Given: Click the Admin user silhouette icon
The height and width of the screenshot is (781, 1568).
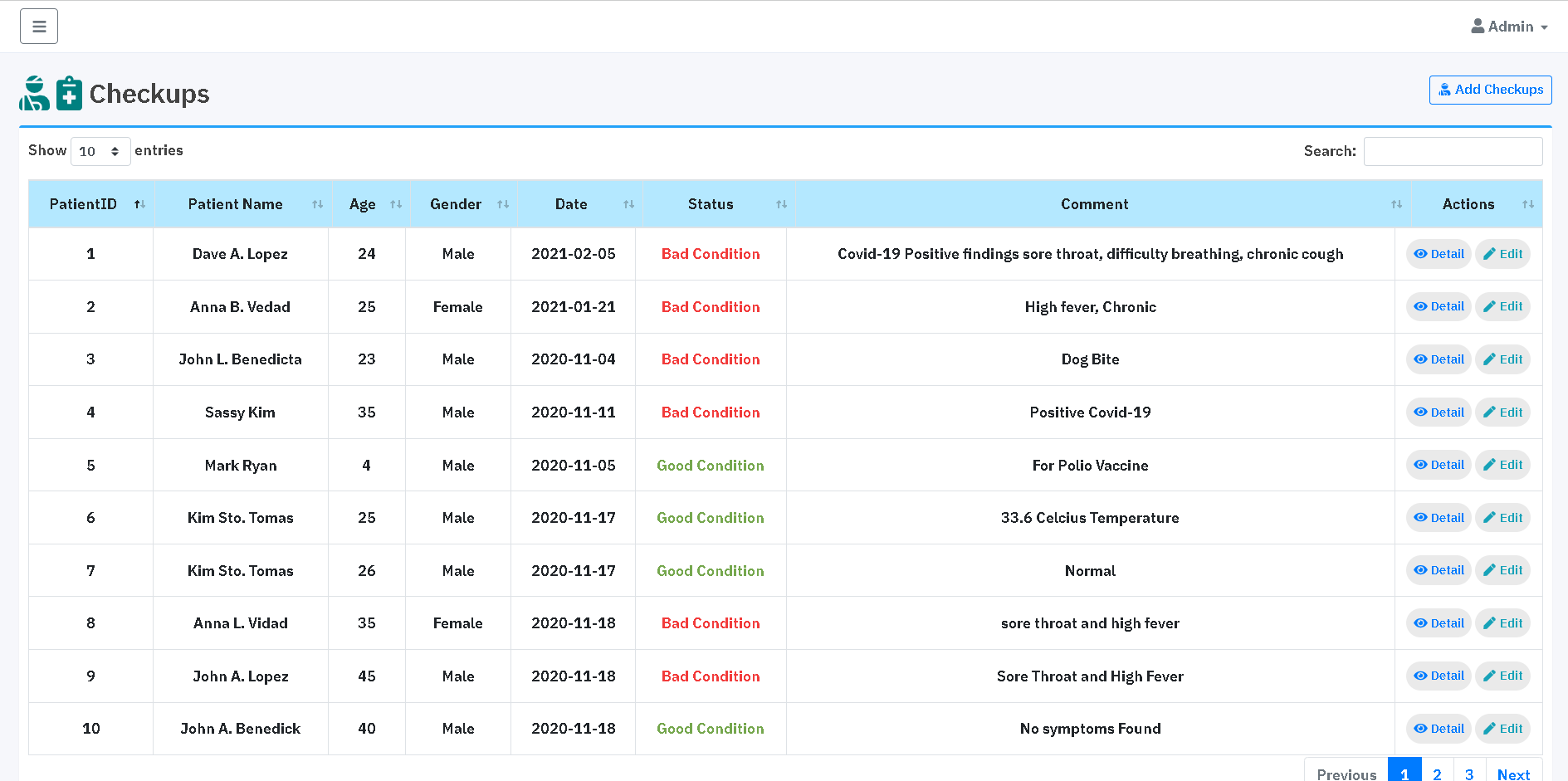Looking at the screenshot, I should coord(1477,26).
